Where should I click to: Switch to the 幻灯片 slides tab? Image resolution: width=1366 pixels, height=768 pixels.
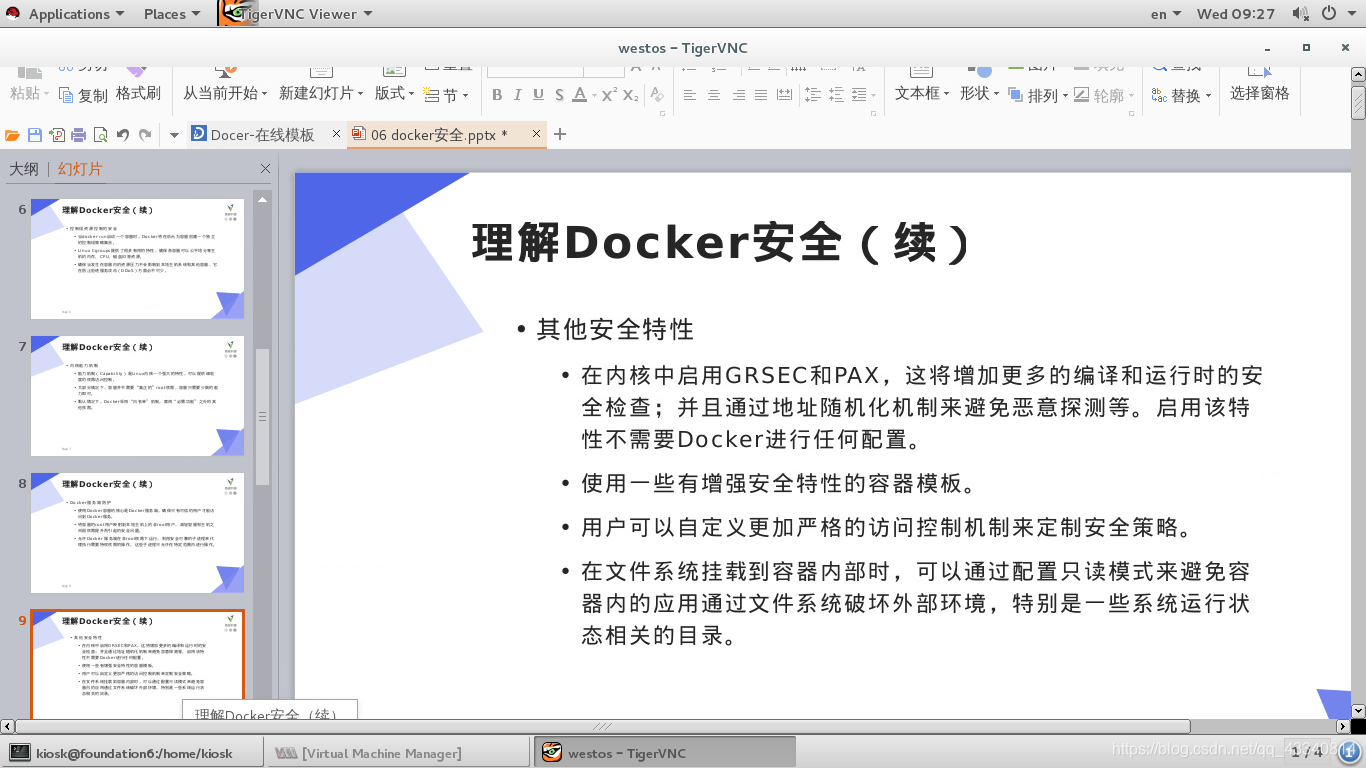[80, 169]
